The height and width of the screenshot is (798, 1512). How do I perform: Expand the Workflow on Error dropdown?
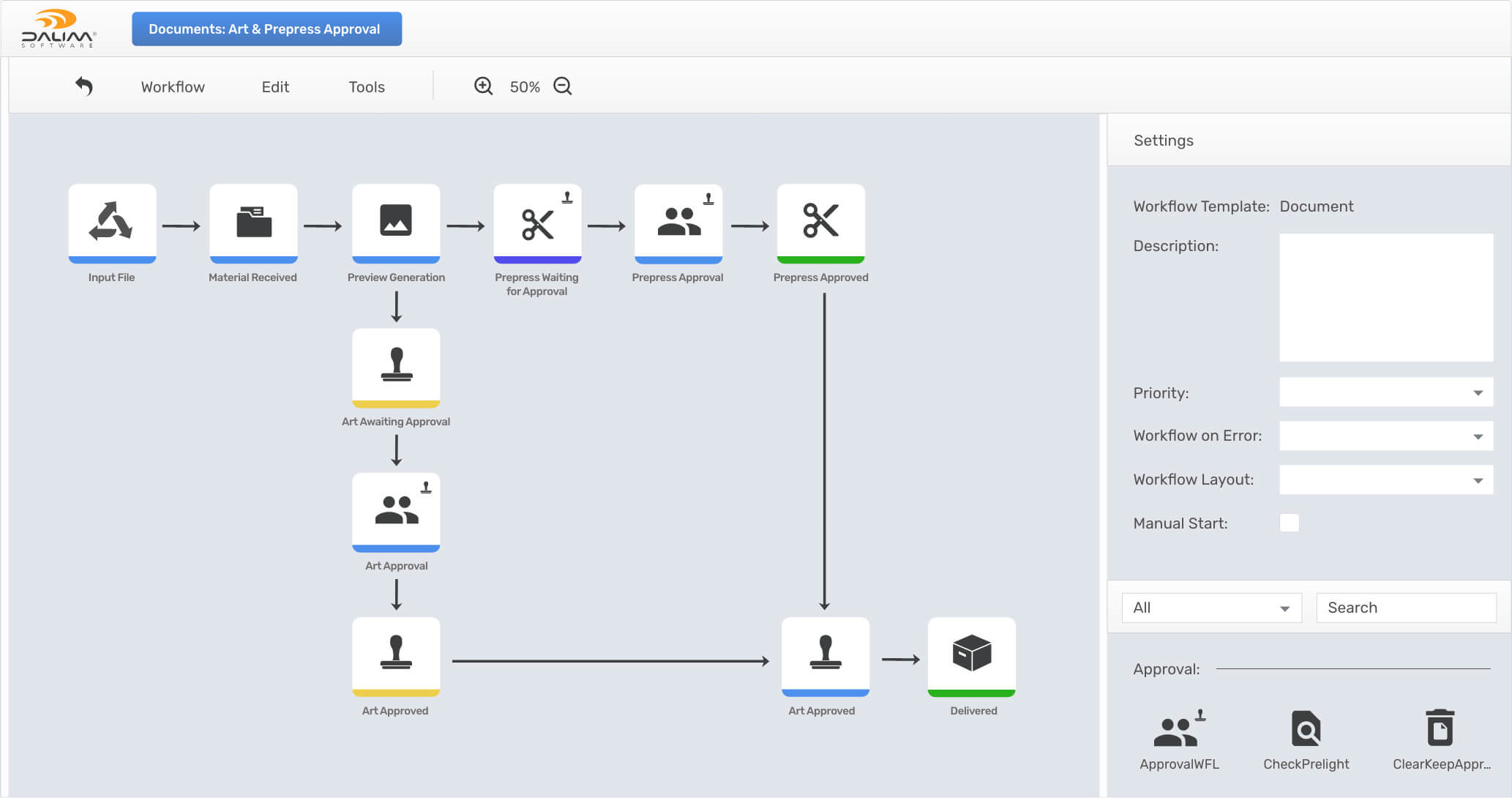1385,436
